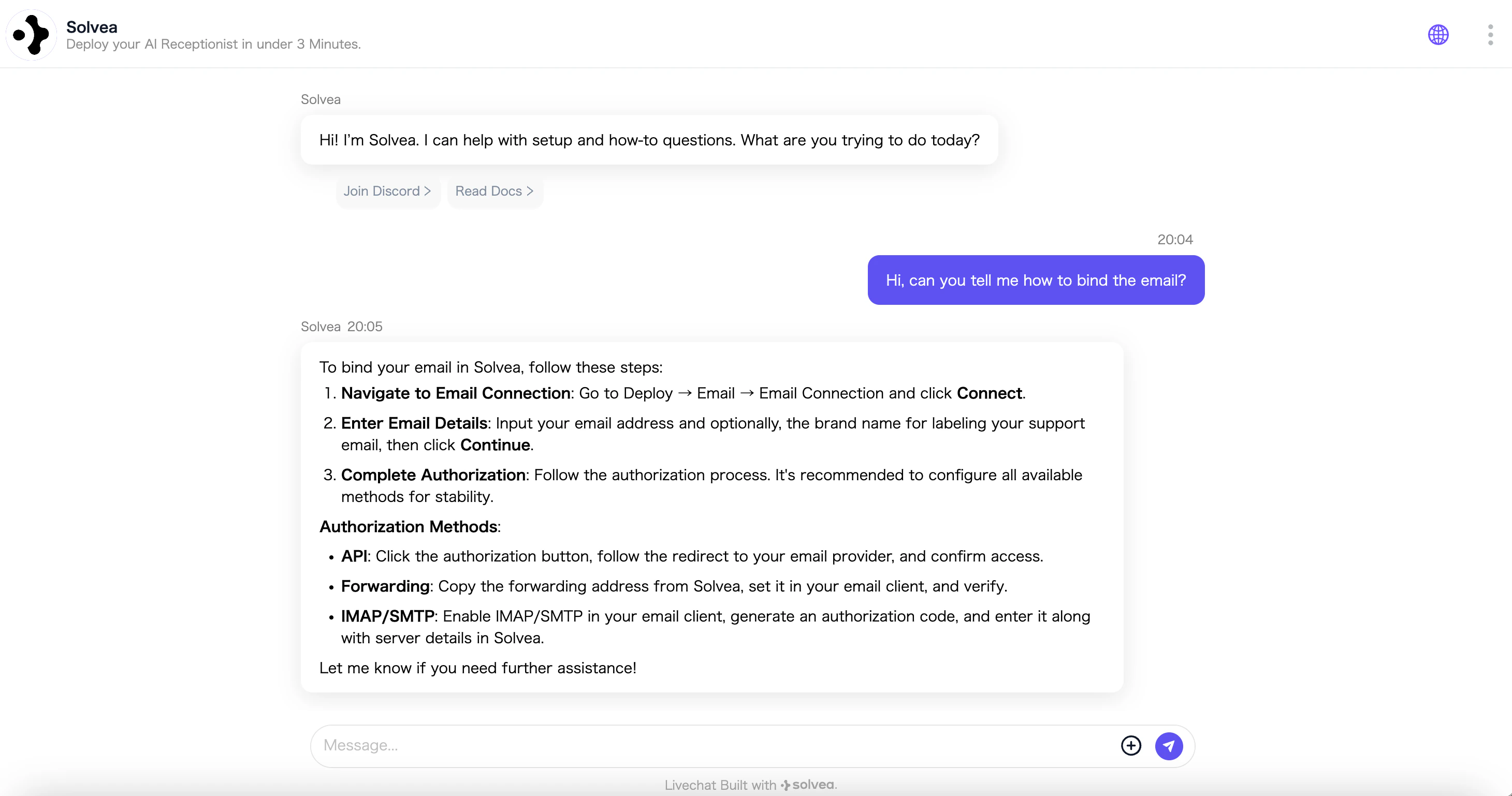Image resolution: width=1512 pixels, height=796 pixels.
Task: Click 'Let me know if you need further assistance!'
Action: coord(478,668)
